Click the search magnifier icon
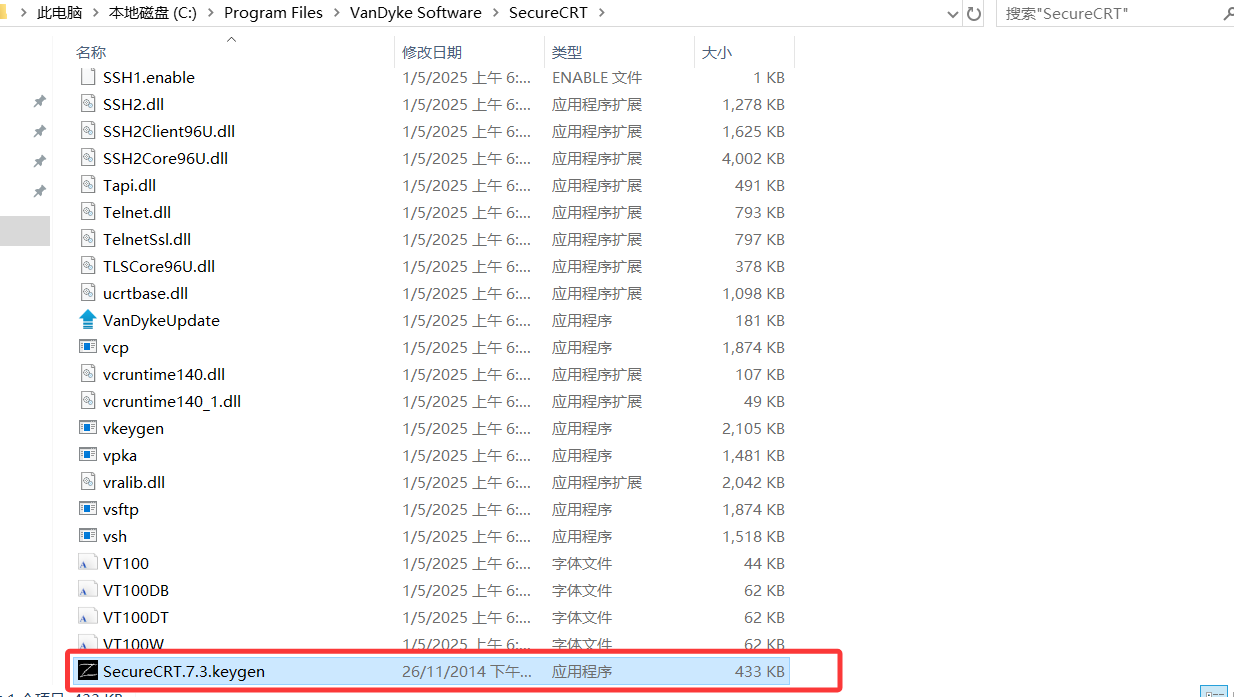This screenshot has height=697, width=1234. (1228, 14)
